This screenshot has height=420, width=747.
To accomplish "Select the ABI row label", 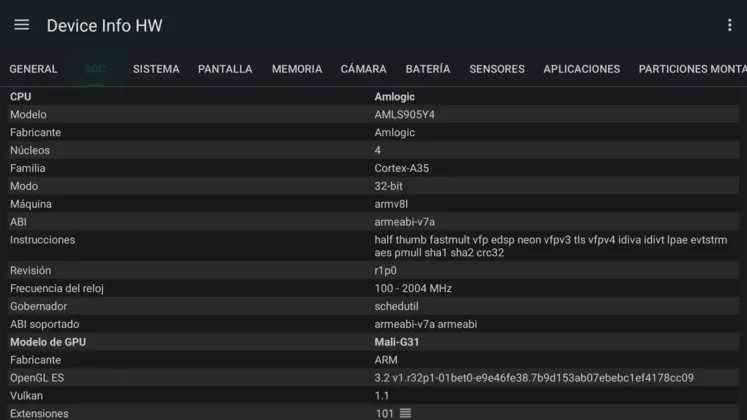I will coord(18,222).
